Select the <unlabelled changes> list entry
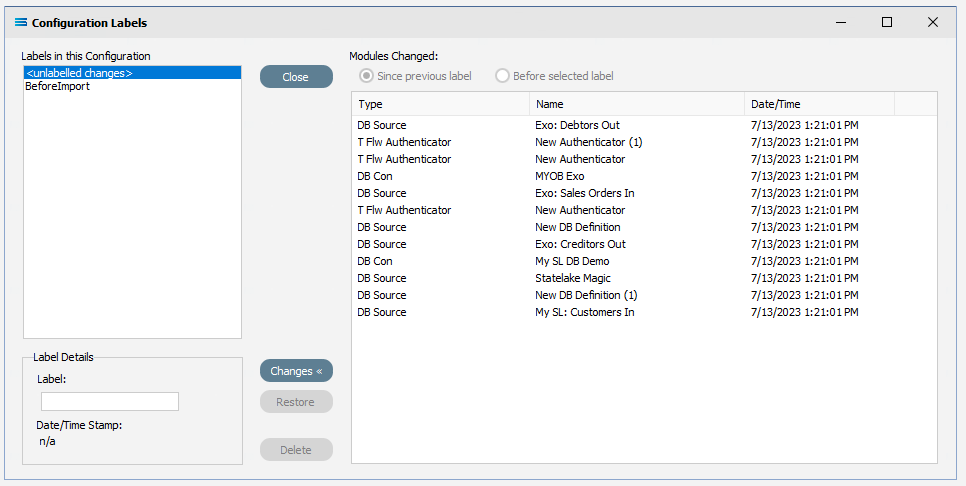 point(132,73)
